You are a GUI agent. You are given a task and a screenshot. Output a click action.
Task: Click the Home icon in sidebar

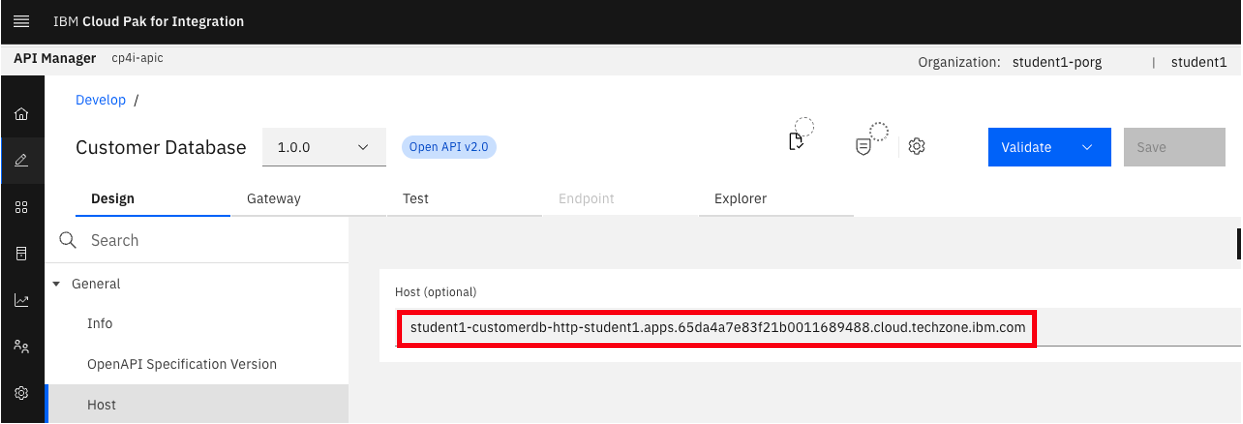coord(21,114)
